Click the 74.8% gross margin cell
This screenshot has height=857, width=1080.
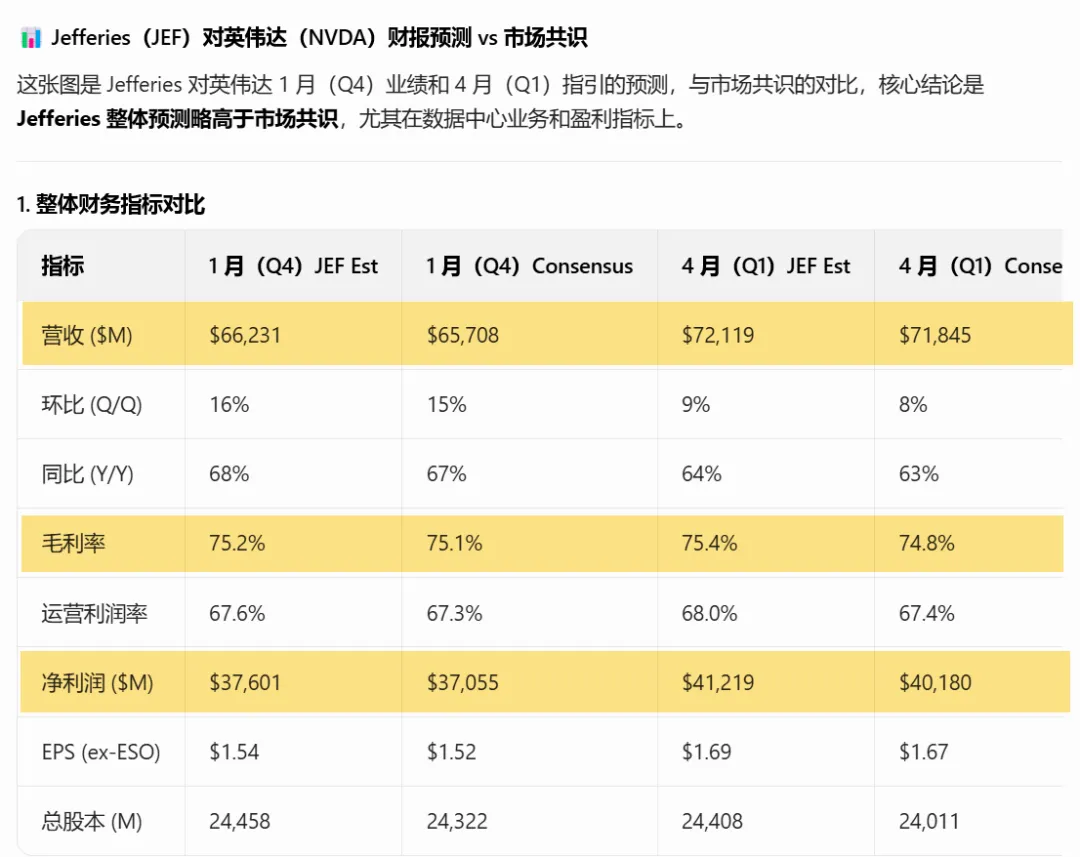926,544
